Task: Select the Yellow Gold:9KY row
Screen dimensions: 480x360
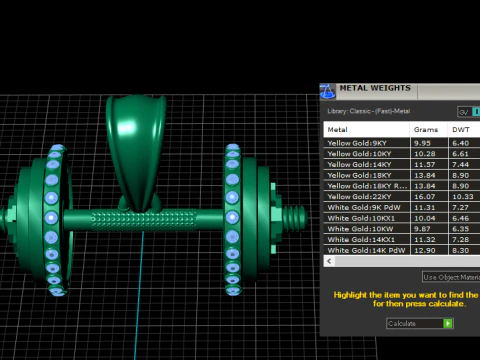Action: 402,143
